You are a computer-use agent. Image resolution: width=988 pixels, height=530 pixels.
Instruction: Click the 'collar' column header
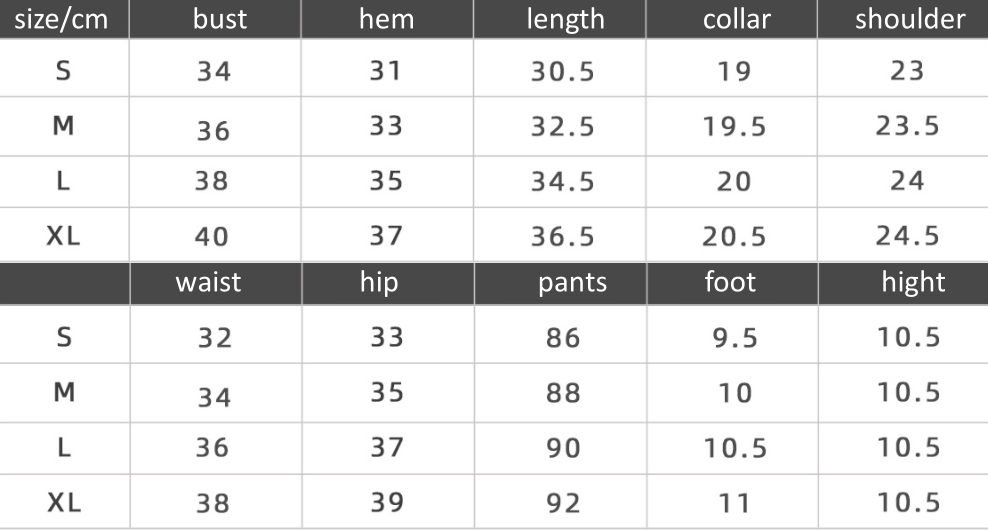coord(736,19)
